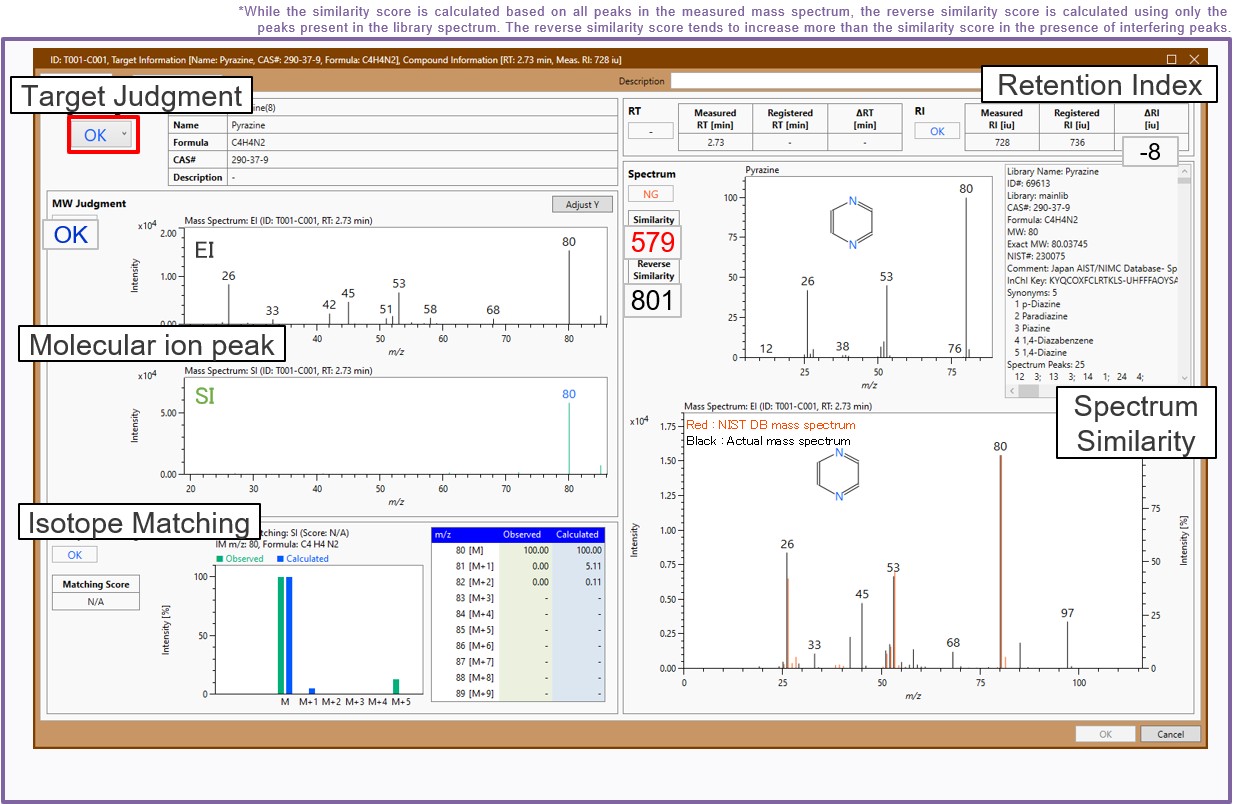This screenshot has width=1233, height=804.
Task: Click the Observed column header
Action: pos(521,534)
